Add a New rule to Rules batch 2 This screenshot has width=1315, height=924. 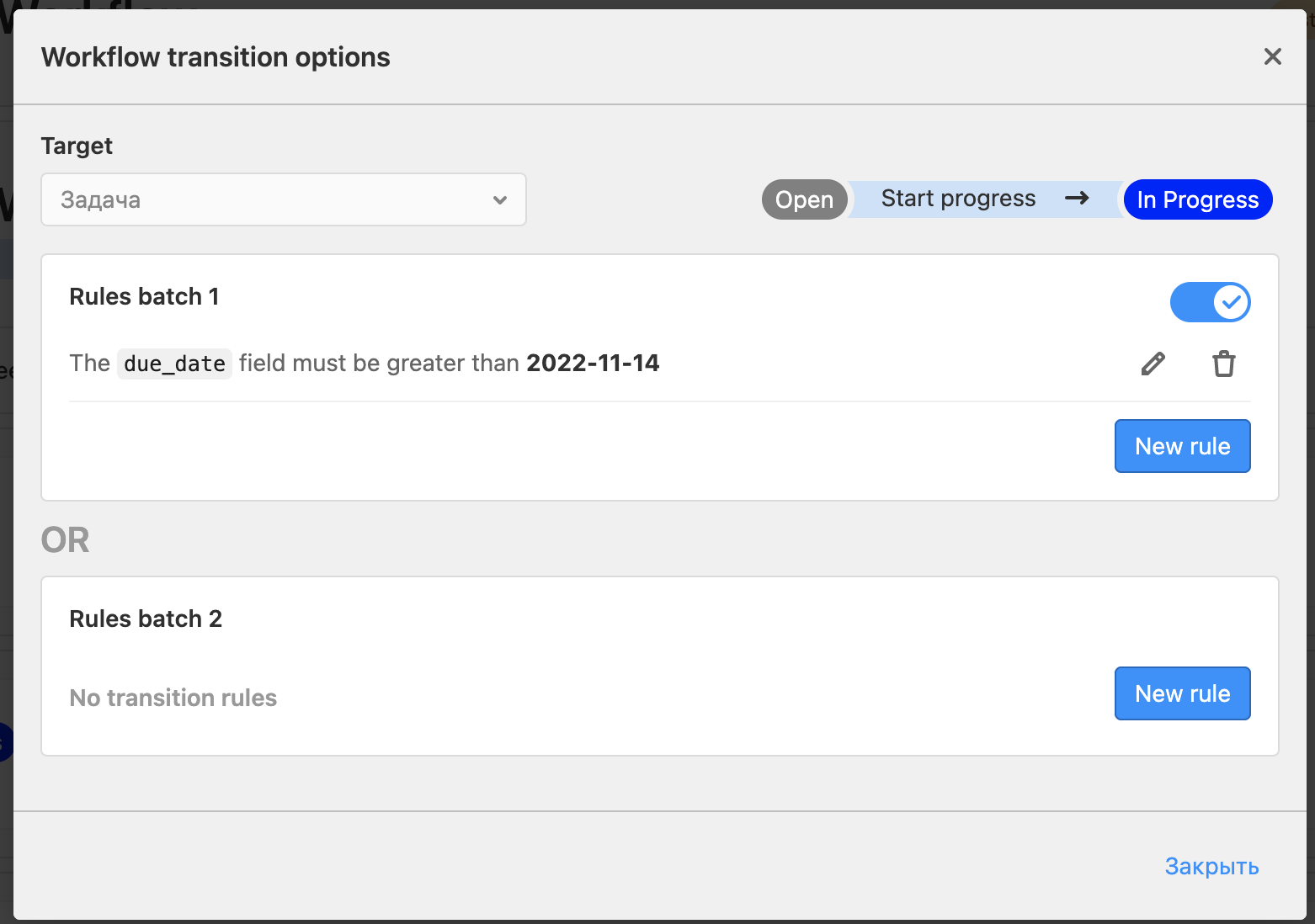pos(1182,693)
